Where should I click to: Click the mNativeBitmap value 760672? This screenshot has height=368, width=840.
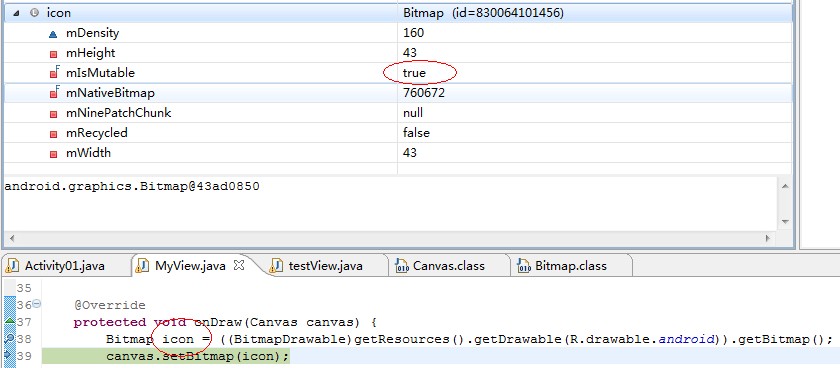[424, 93]
